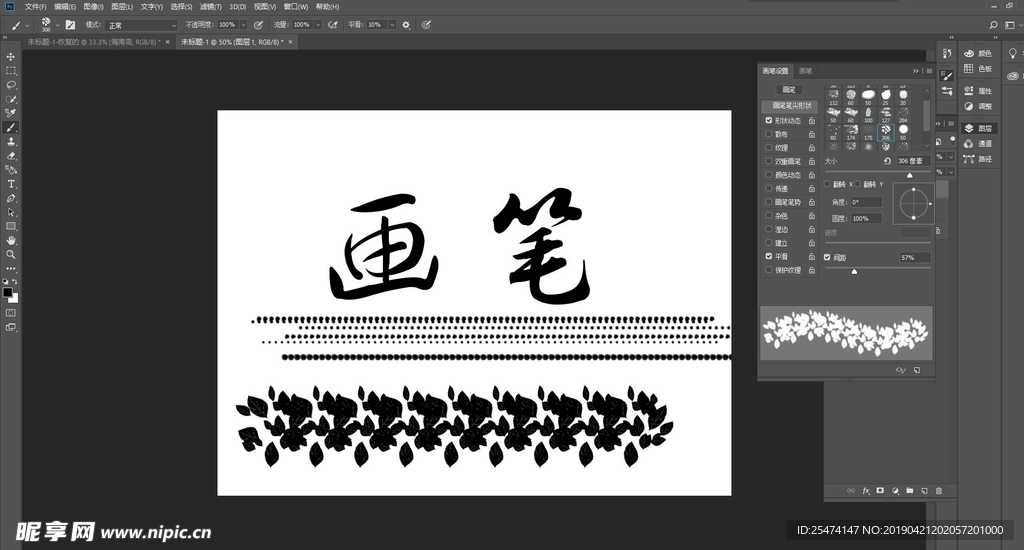1024x550 pixels.
Task: Expand the 不透明度 opacity dropdown arrow
Action: coord(243,24)
